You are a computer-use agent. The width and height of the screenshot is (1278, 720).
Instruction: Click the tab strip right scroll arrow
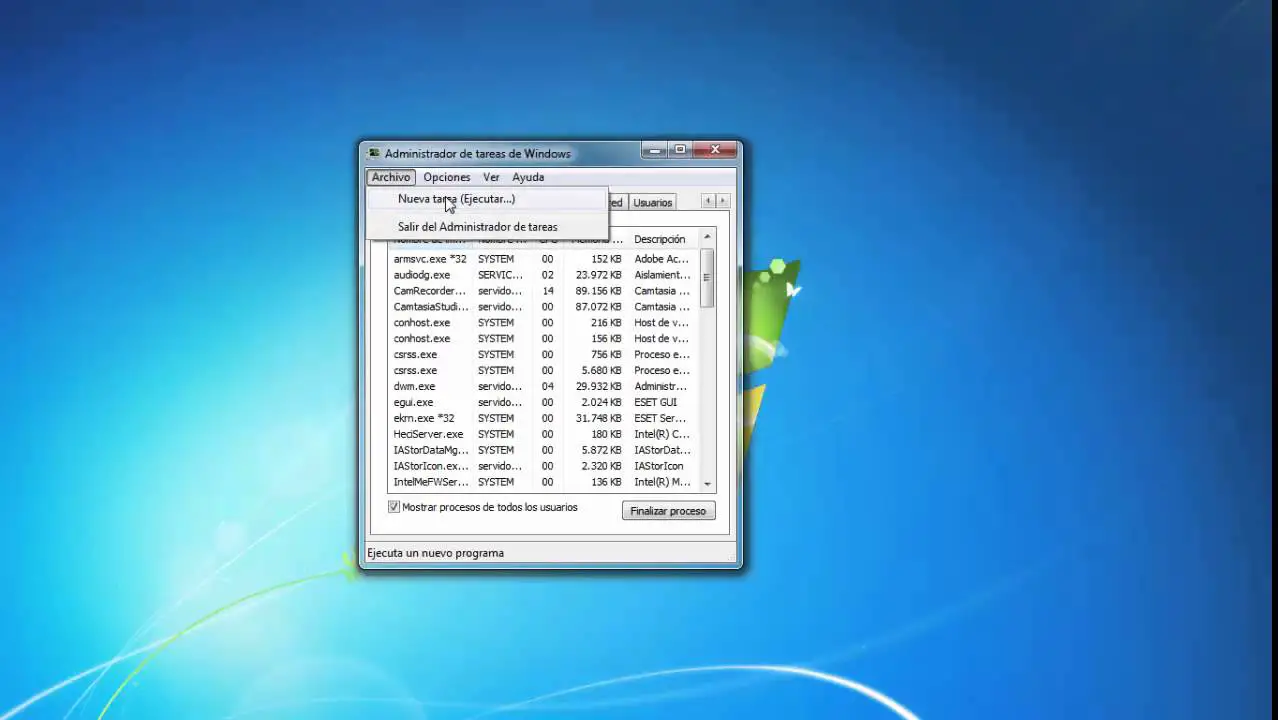pos(722,201)
